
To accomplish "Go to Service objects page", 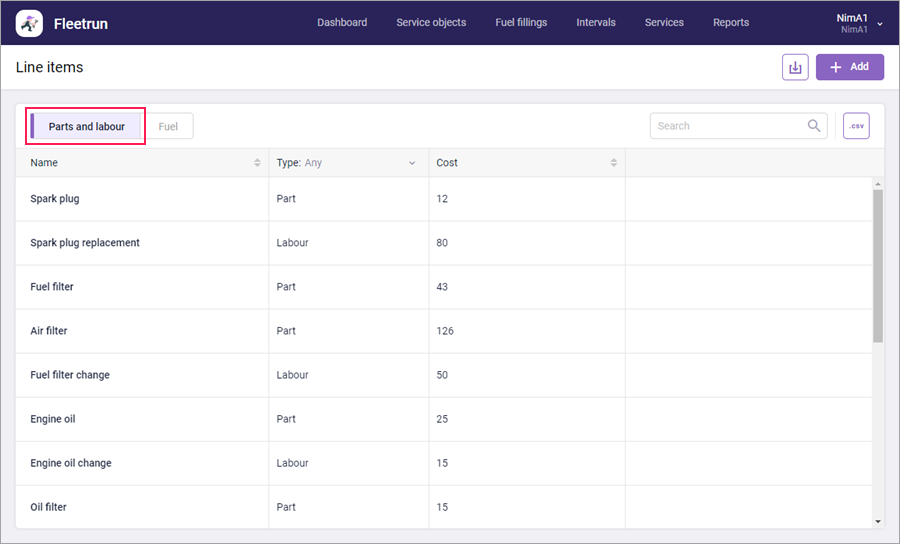I will tap(431, 23).
